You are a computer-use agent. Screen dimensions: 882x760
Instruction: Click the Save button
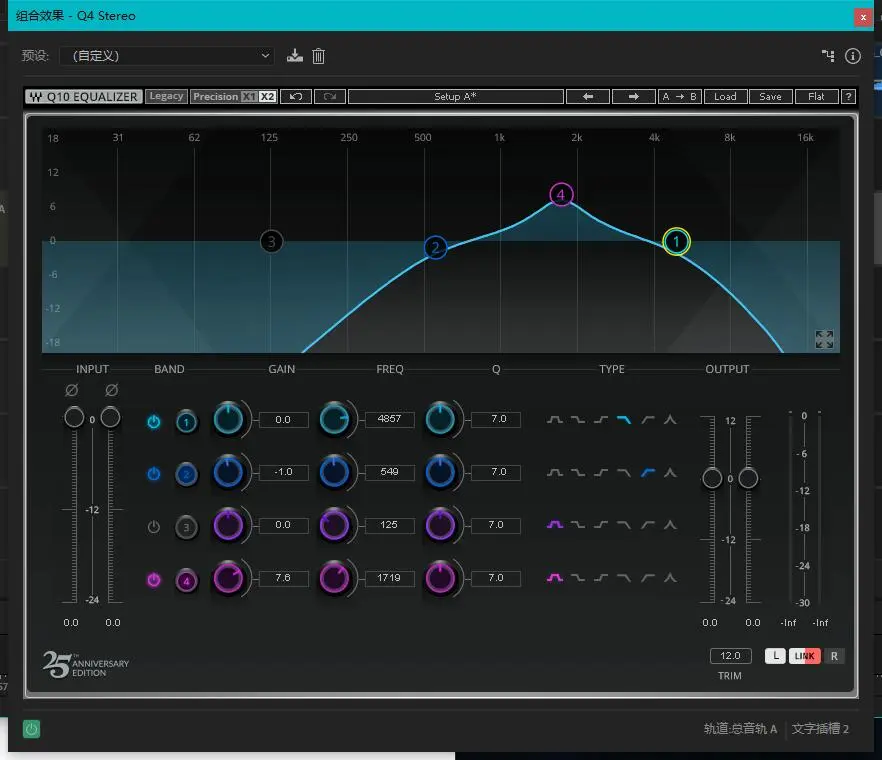coord(771,97)
